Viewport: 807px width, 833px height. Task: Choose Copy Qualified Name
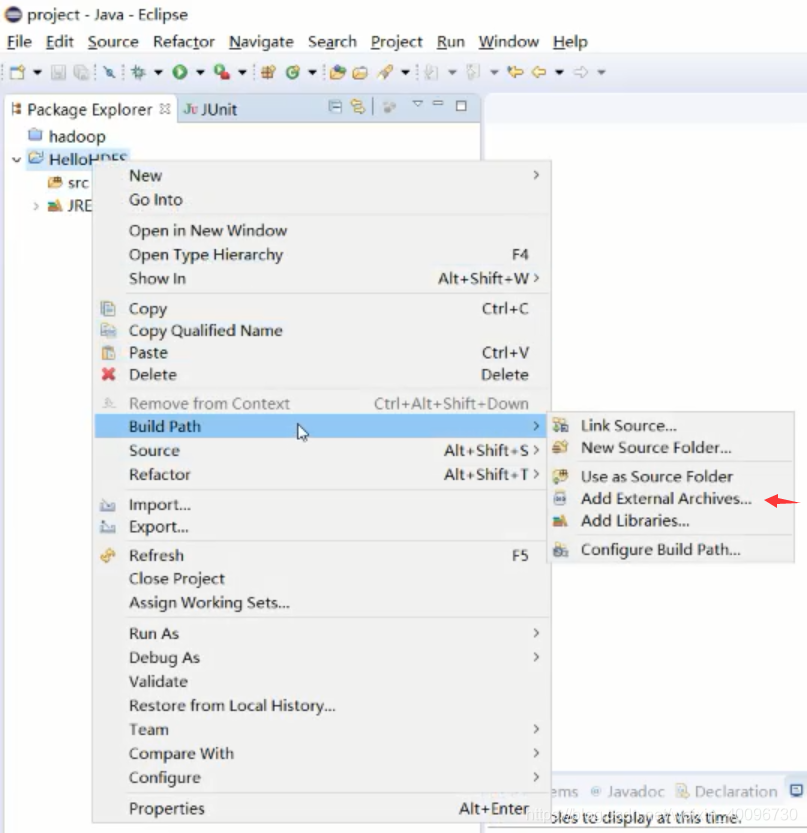(x=321, y=330)
